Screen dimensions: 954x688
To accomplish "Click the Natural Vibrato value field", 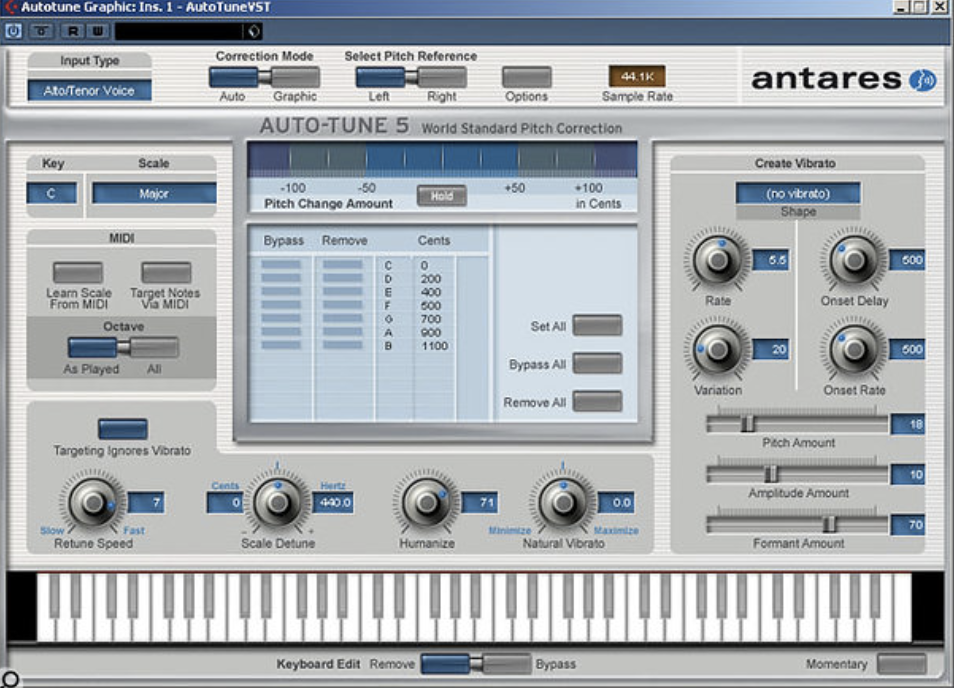I will (616, 502).
